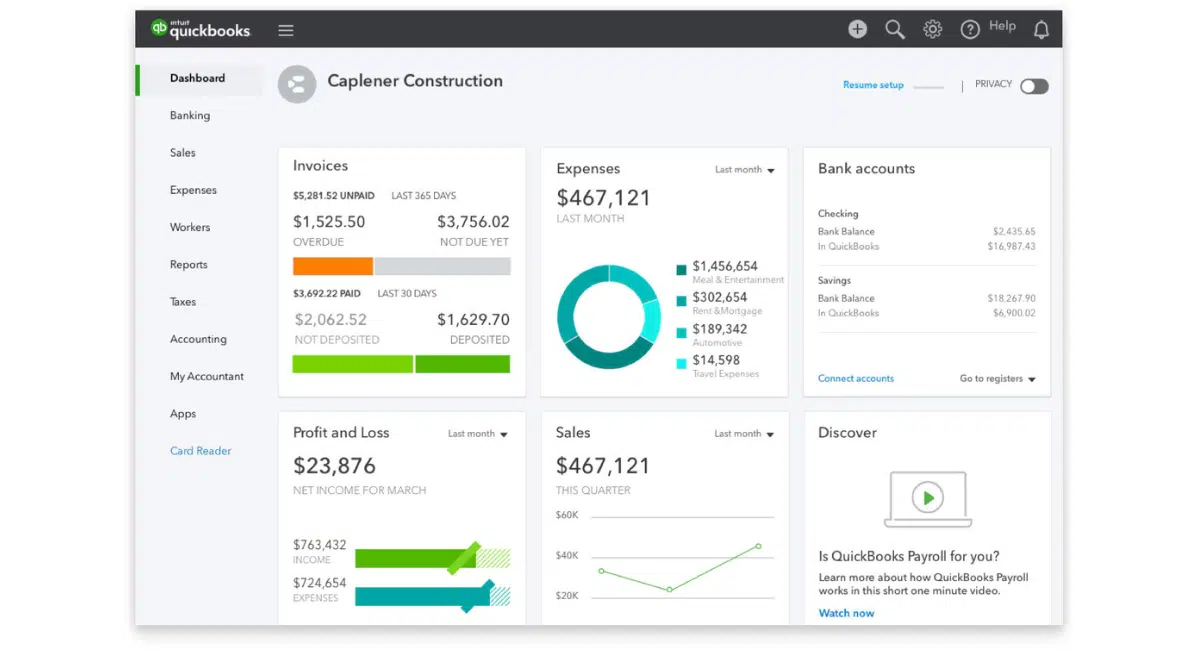Open Expenses in the sidebar
Image resolution: width=1200 pixels, height=650 pixels.
pyautogui.click(x=193, y=190)
